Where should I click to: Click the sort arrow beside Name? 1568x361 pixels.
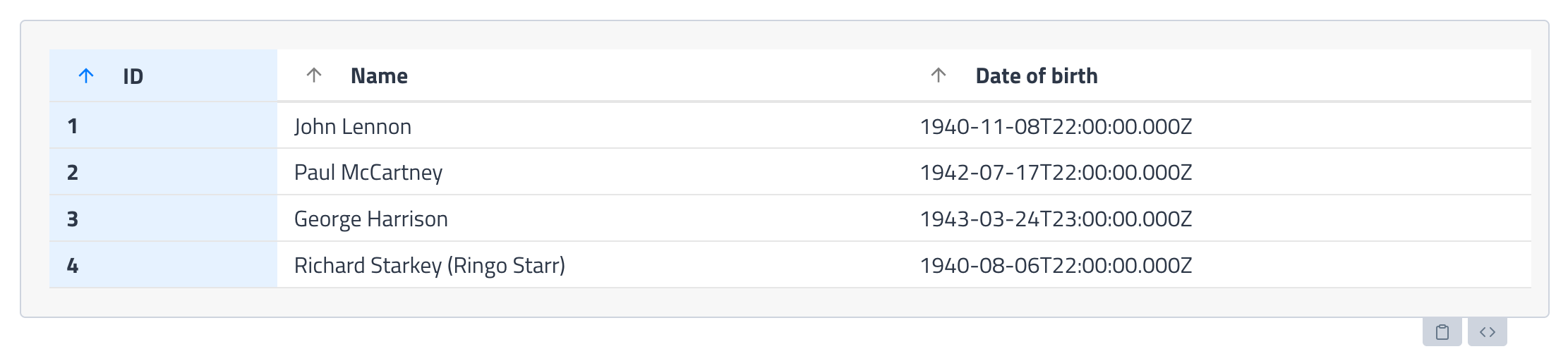(314, 75)
